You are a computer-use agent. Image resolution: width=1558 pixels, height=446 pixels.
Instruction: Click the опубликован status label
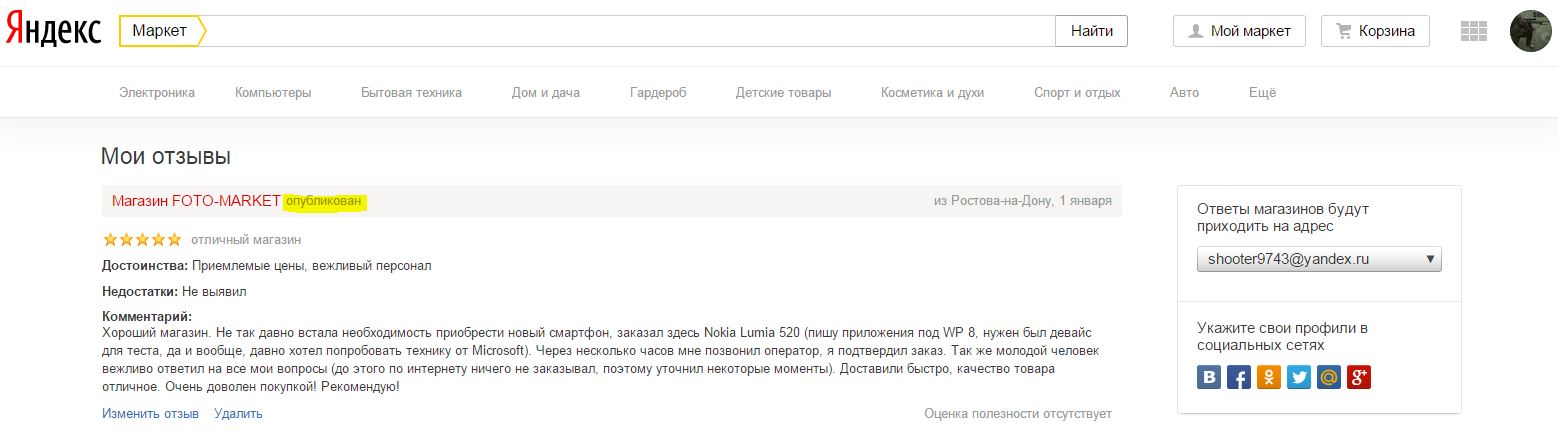pyautogui.click(x=324, y=201)
